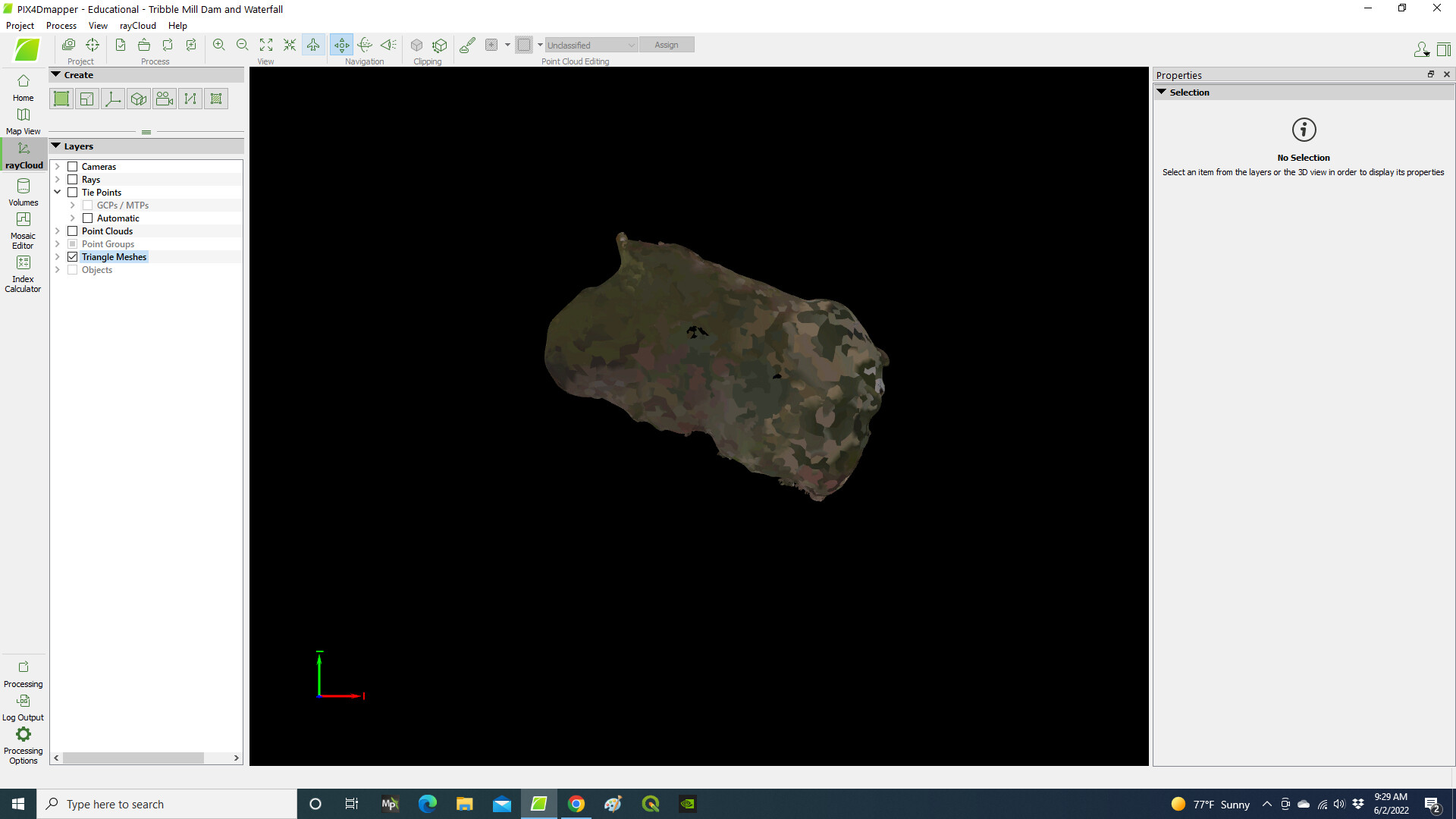Open the Process menu
1456x819 pixels.
coord(61,25)
